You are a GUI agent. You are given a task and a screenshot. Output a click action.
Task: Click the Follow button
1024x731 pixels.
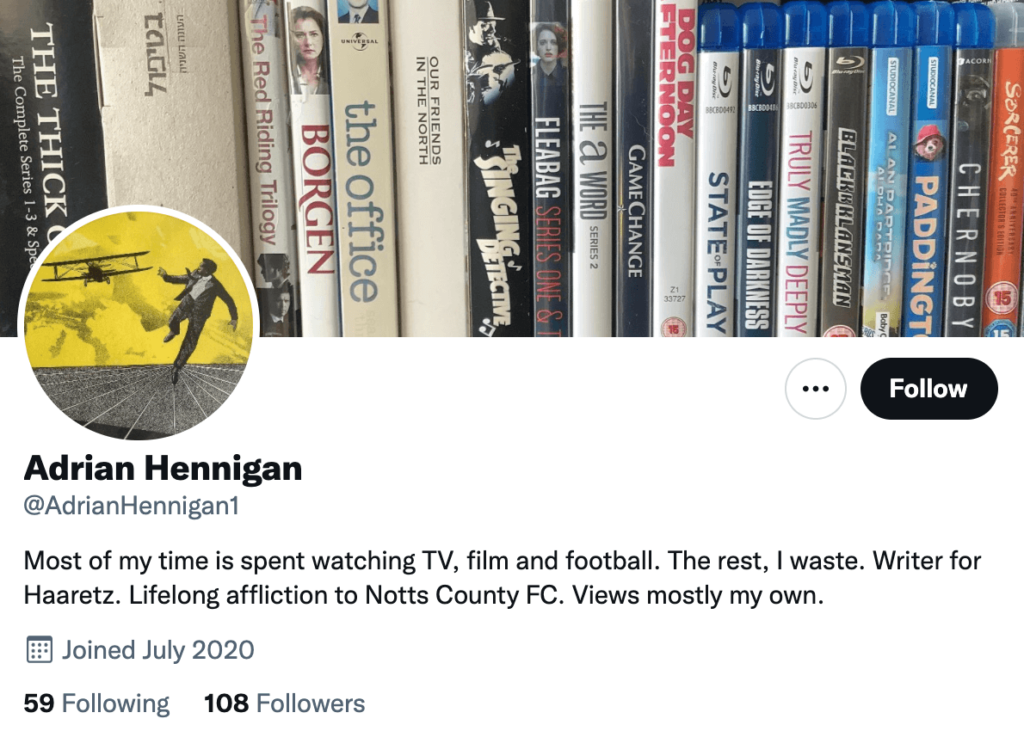[928, 388]
